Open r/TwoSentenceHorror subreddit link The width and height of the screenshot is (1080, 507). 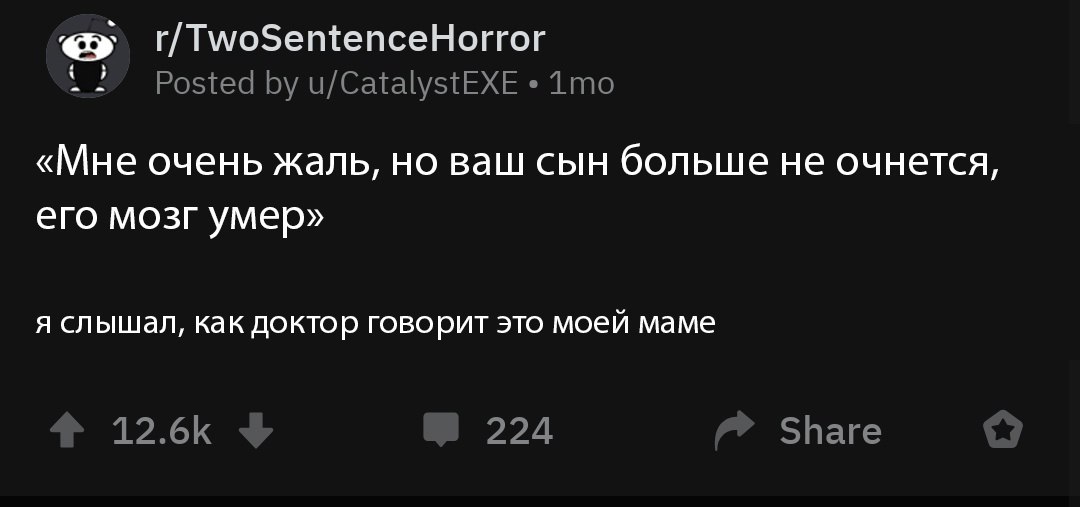[351, 39]
